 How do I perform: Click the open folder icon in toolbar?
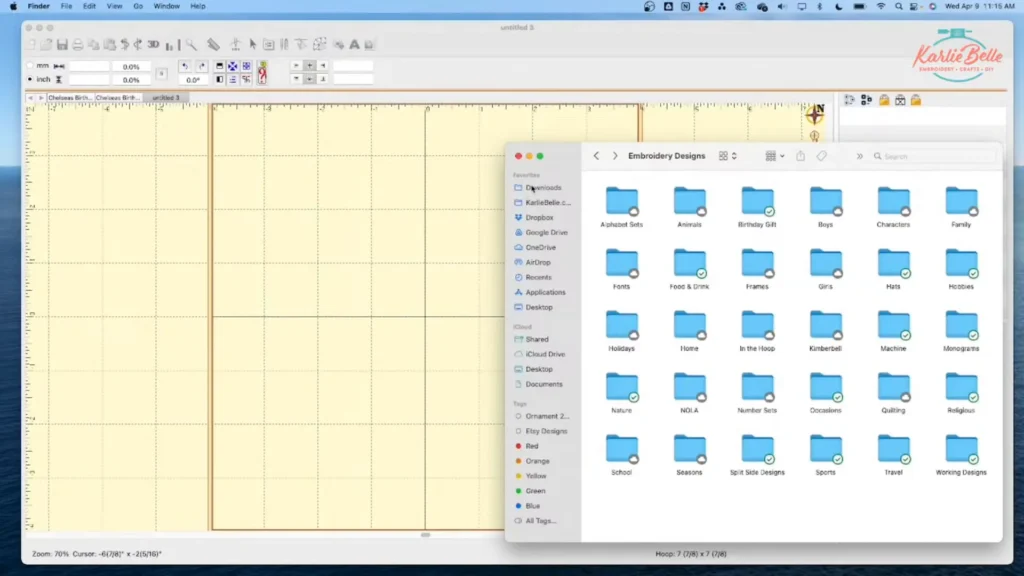pyautogui.click(x=46, y=45)
